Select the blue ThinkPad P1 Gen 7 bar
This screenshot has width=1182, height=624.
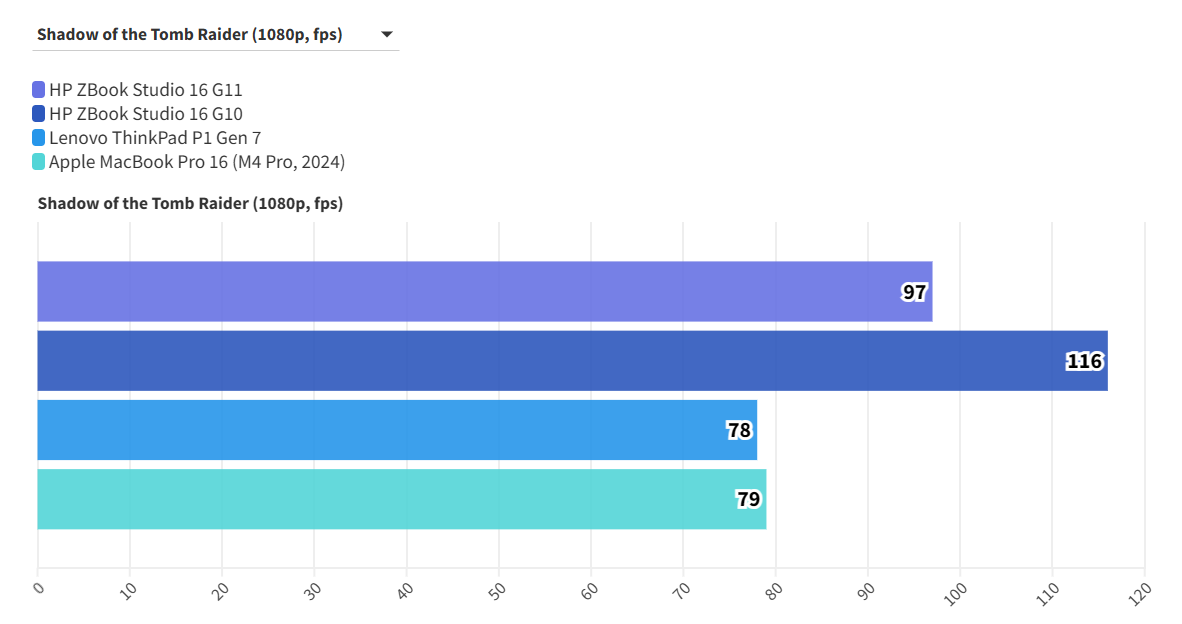(380, 430)
